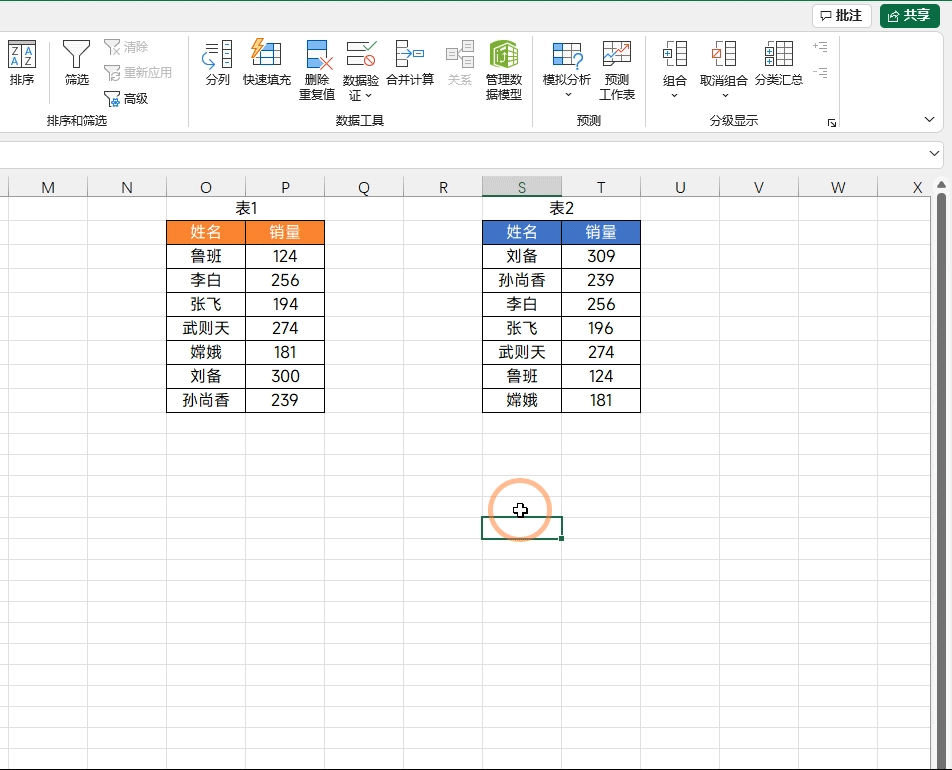Open Subtotal (分类汇总)
Image resolution: width=952 pixels, height=770 pixels.
[x=779, y=63]
